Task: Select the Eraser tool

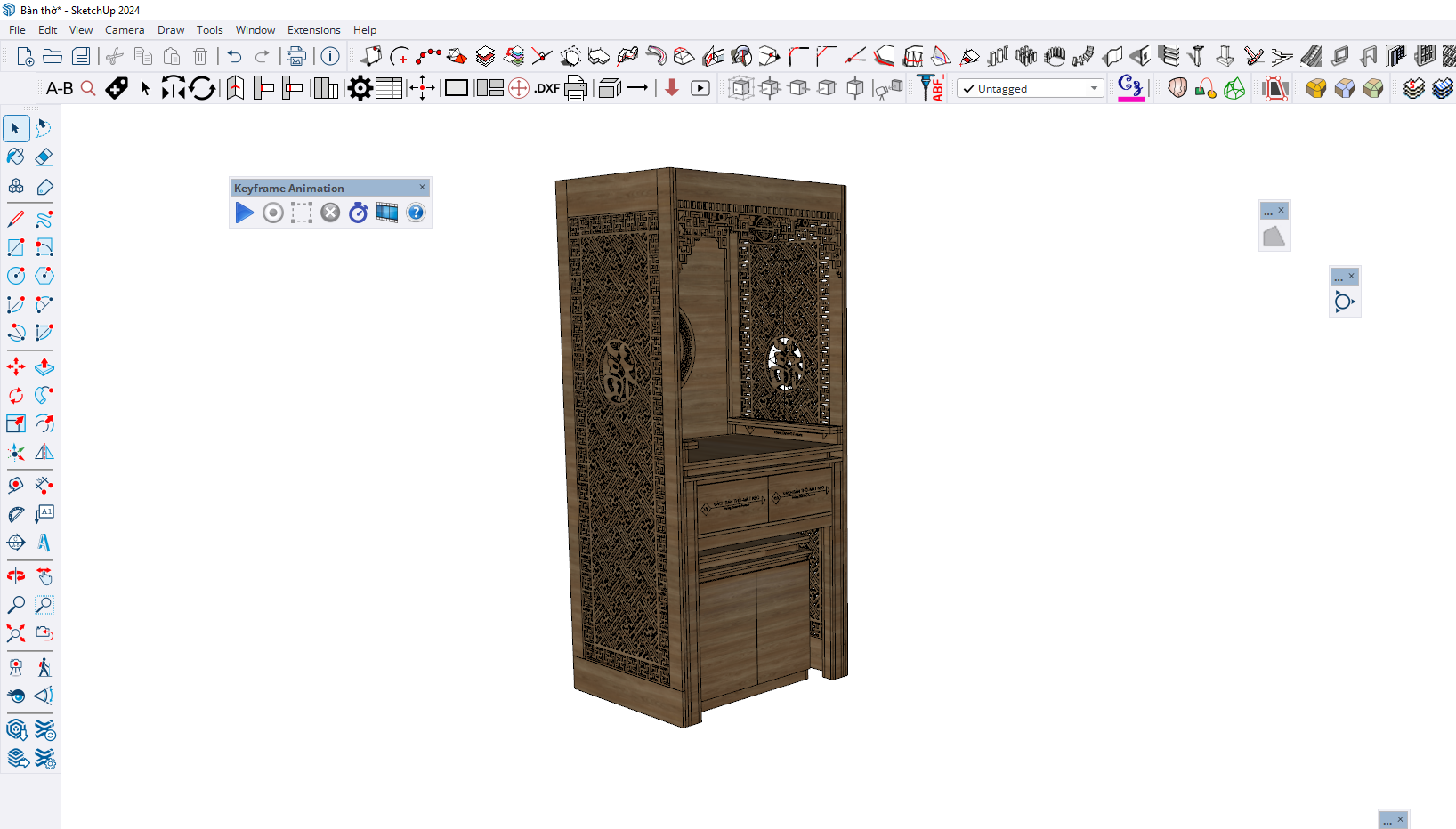Action: point(44,157)
